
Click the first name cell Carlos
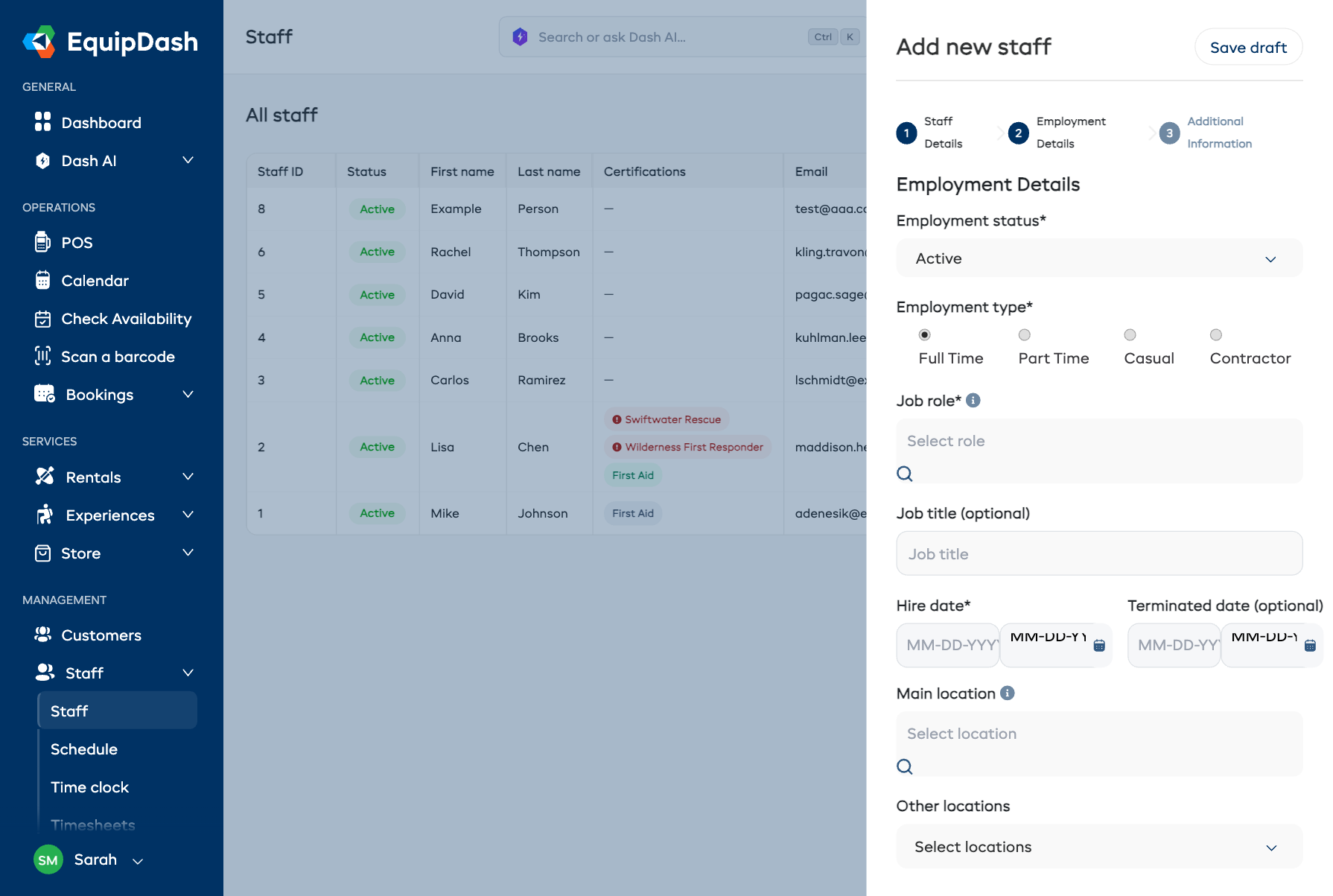pyautogui.click(x=450, y=380)
